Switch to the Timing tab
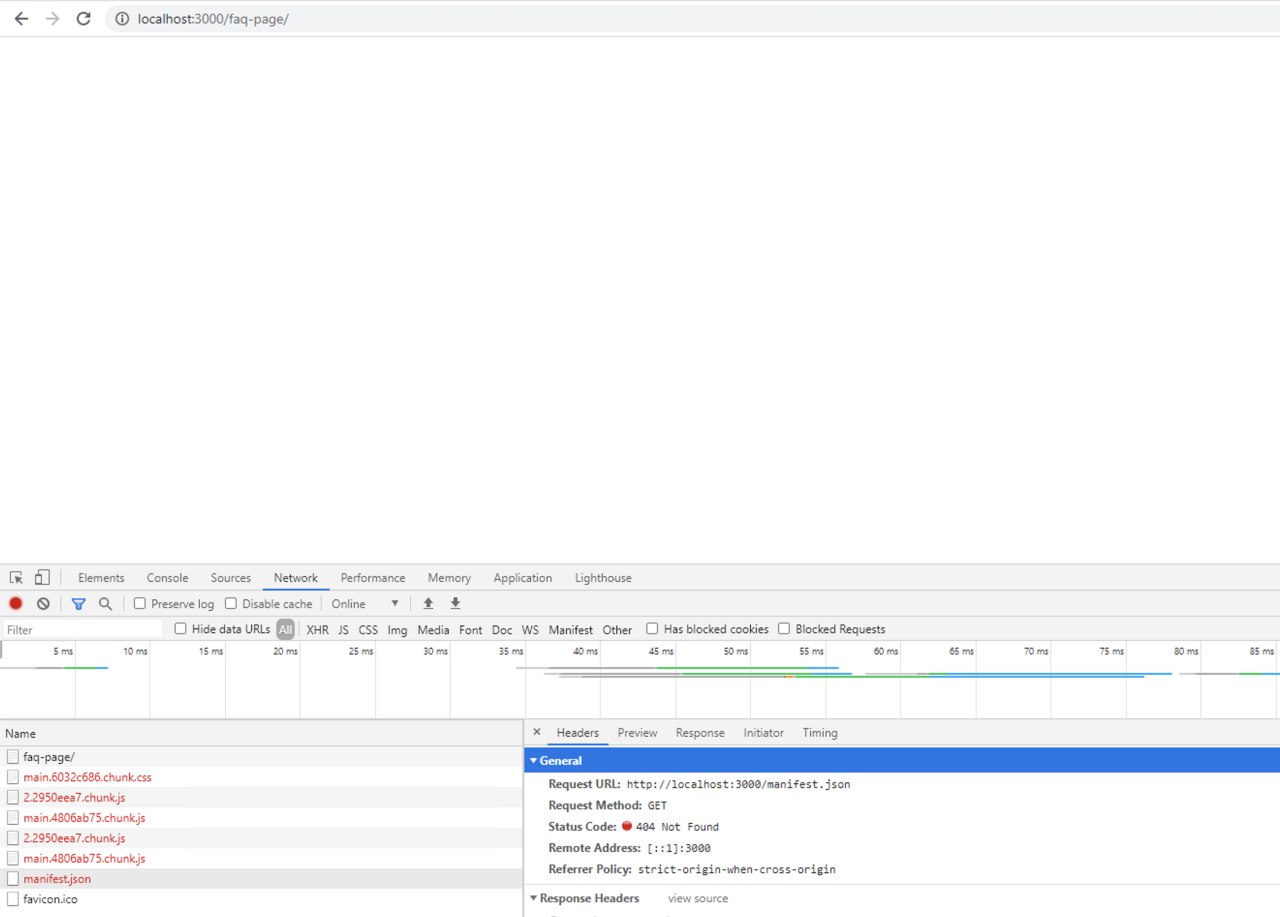Image resolution: width=1280 pixels, height=917 pixels. 820,733
